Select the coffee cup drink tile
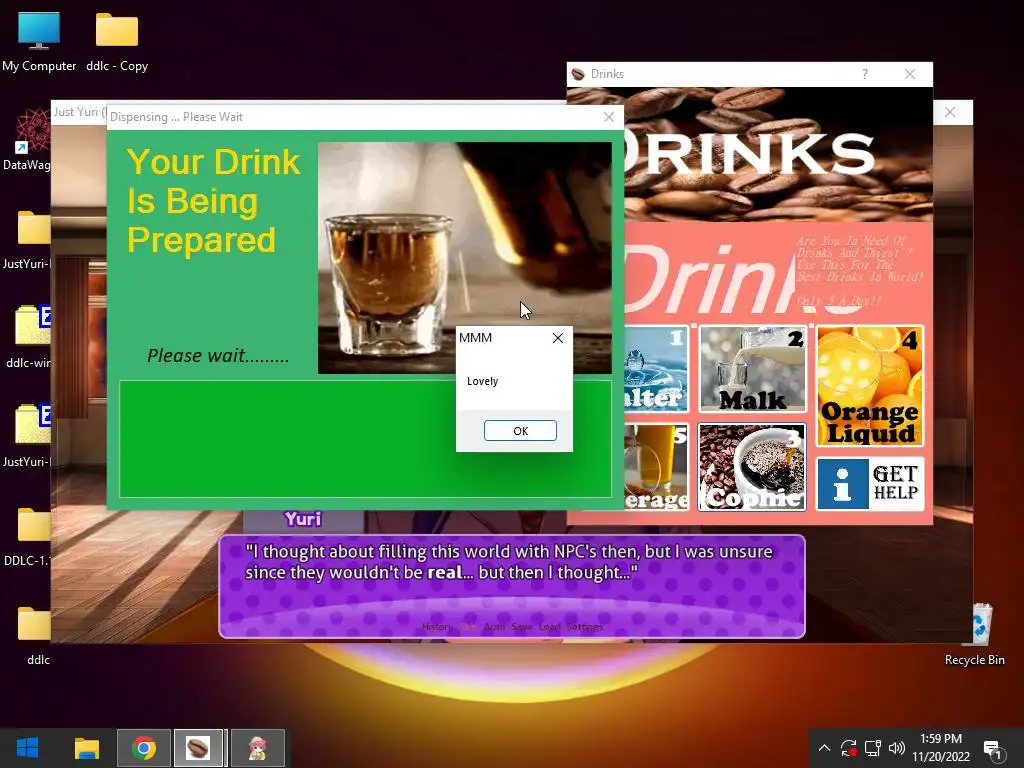 click(x=752, y=467)
